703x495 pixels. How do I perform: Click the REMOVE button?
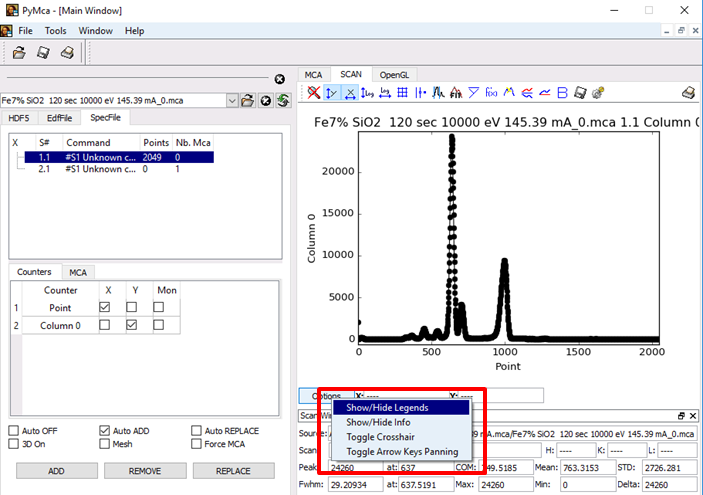[145, 471]
